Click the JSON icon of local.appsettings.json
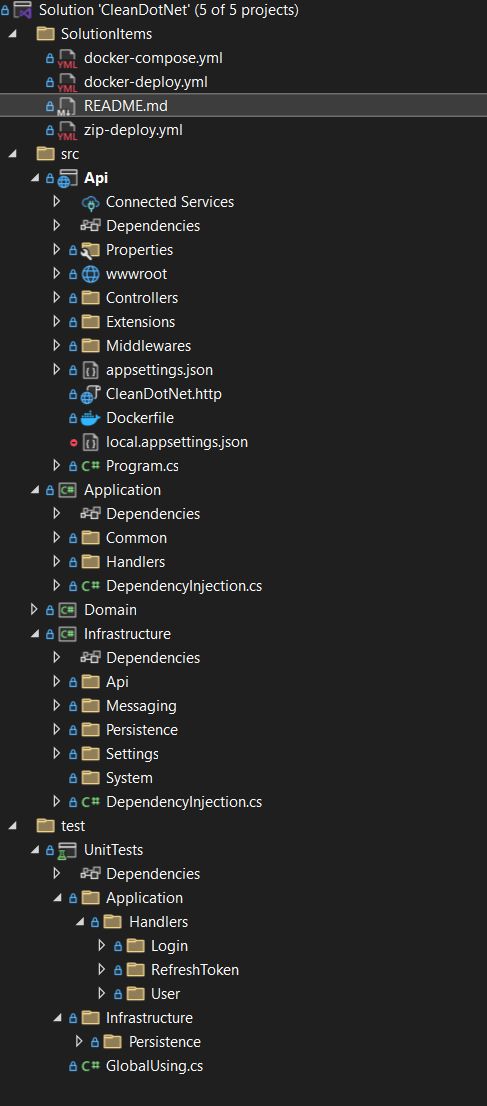The image size is (487, 1106). click(90, 442)
